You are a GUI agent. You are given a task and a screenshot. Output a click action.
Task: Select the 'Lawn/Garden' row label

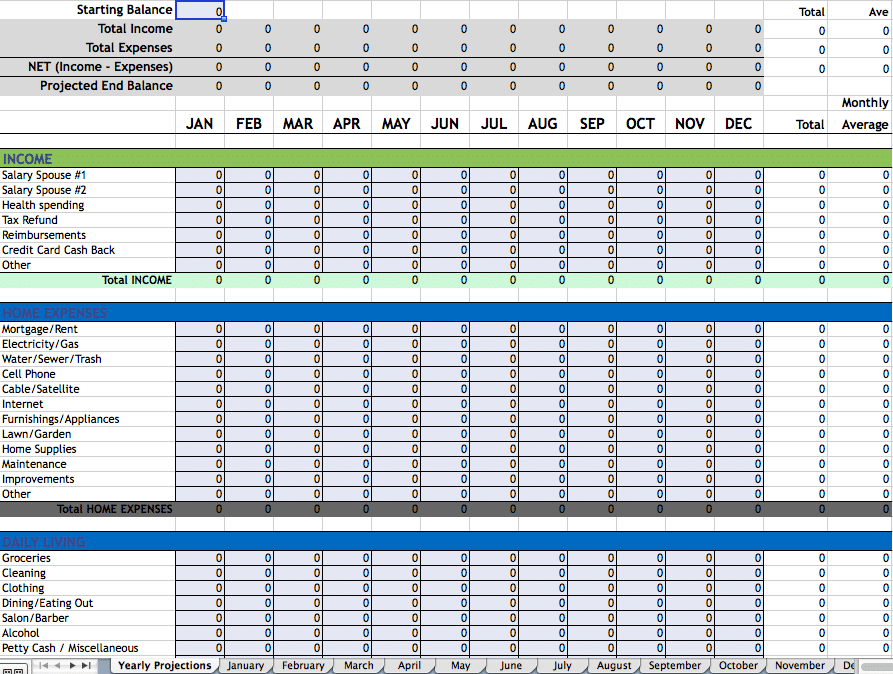click(88, 434)
